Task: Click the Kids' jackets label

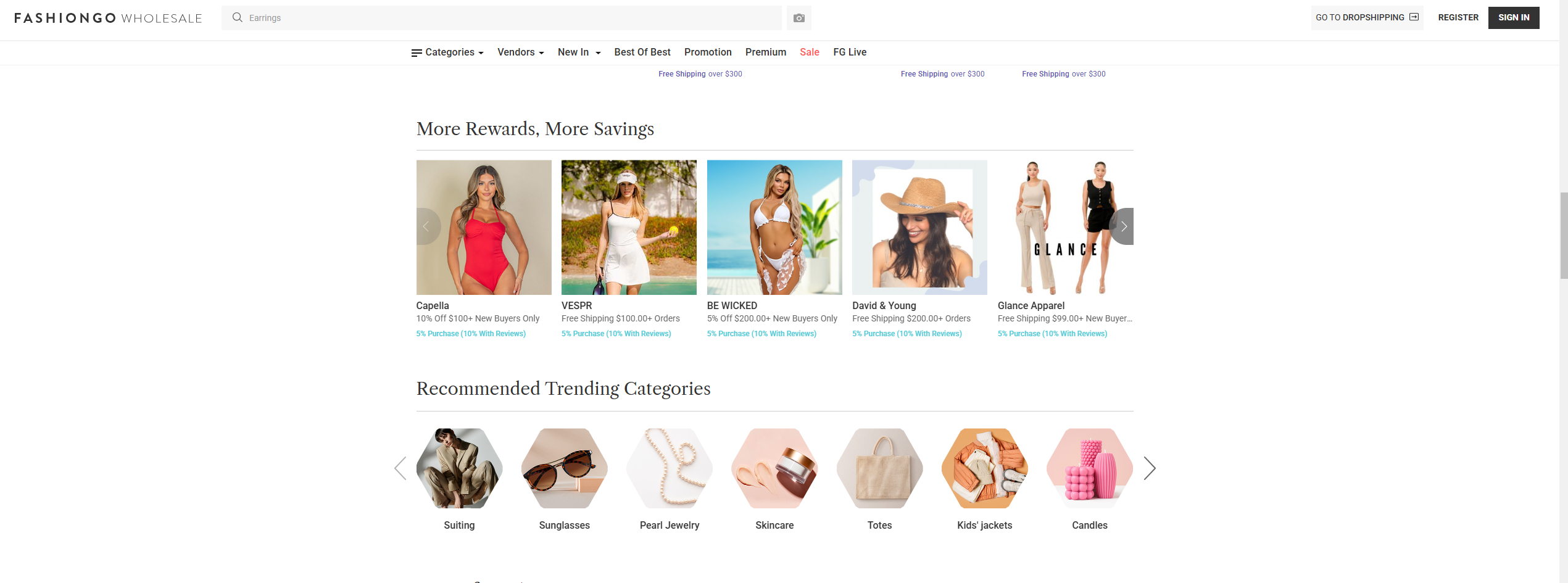Action: [984, 526]
